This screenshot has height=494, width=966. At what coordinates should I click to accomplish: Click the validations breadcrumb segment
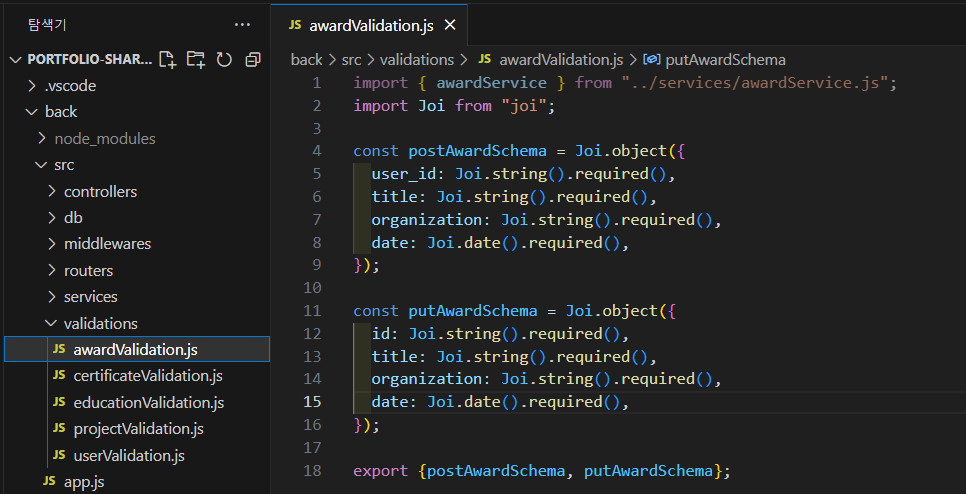(x=416, y=60)
